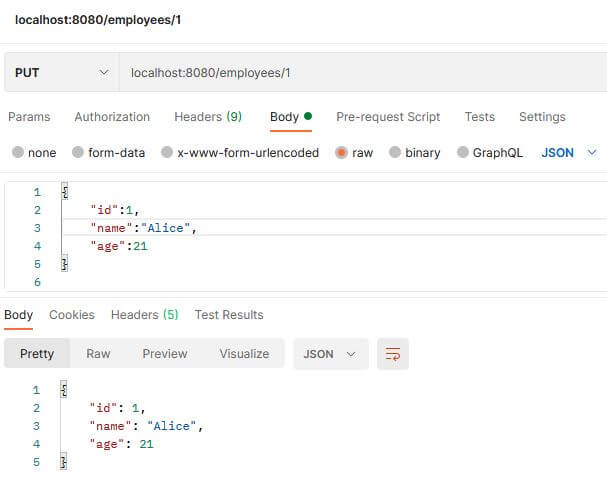Select the none body type radio
Viewport: 607px width, 479px height.
tap(18, 152)
